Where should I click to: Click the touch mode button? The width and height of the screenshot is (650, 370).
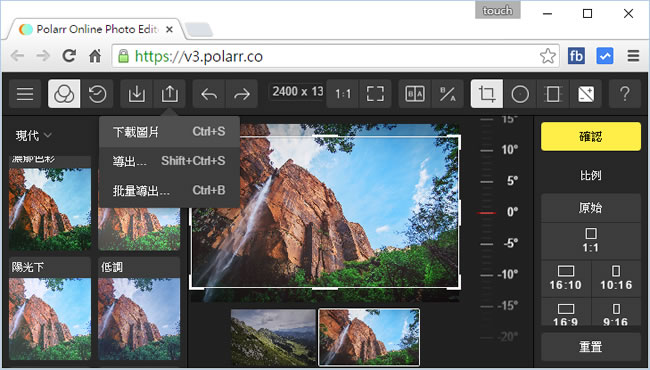(497, 10)
